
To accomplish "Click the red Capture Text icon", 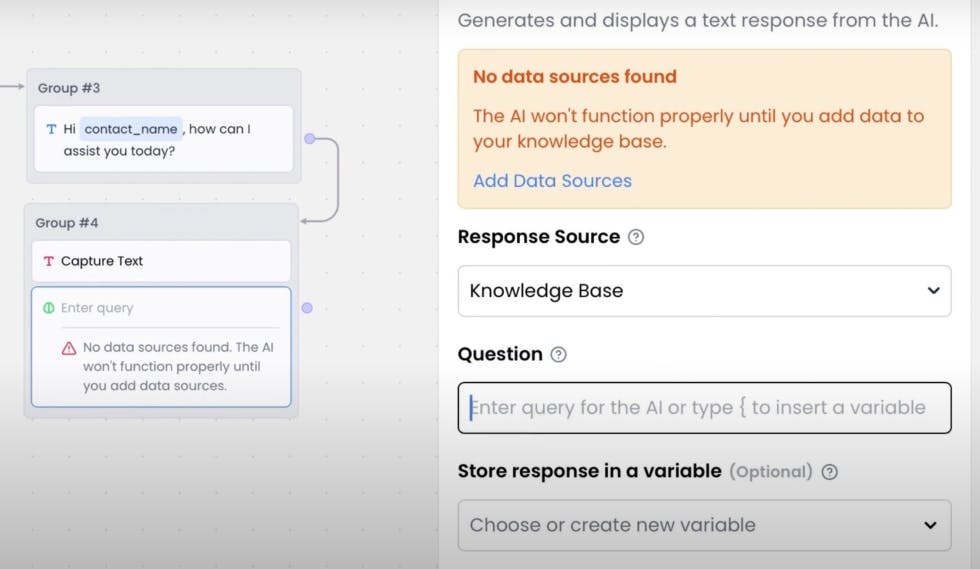I will [48, 261].
